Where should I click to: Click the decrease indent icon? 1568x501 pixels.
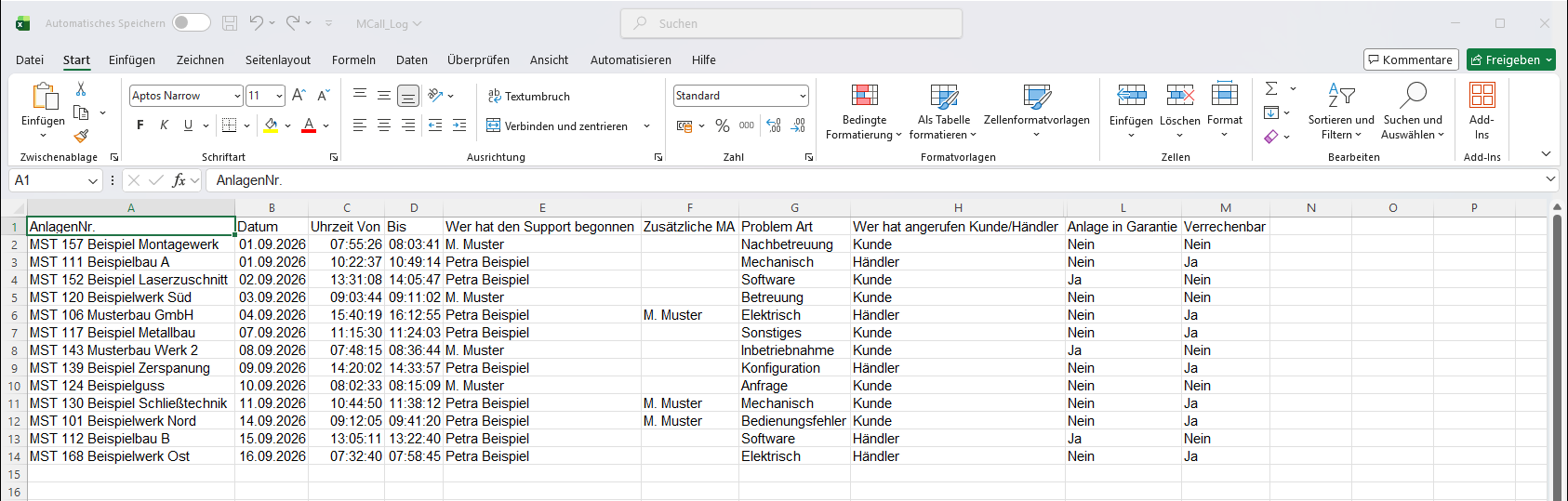pyautogui.click(x=435, y=125)
